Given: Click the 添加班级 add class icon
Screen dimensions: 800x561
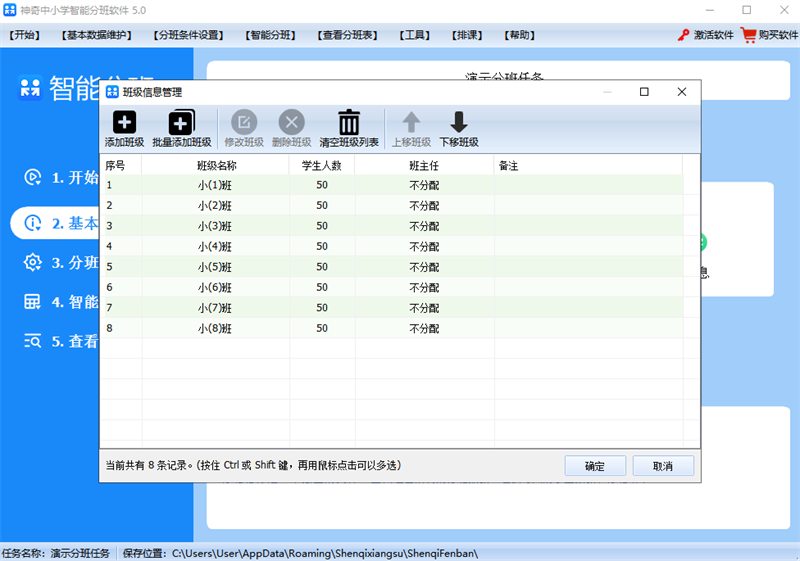Looking at the screenshot, I should 124,122.
